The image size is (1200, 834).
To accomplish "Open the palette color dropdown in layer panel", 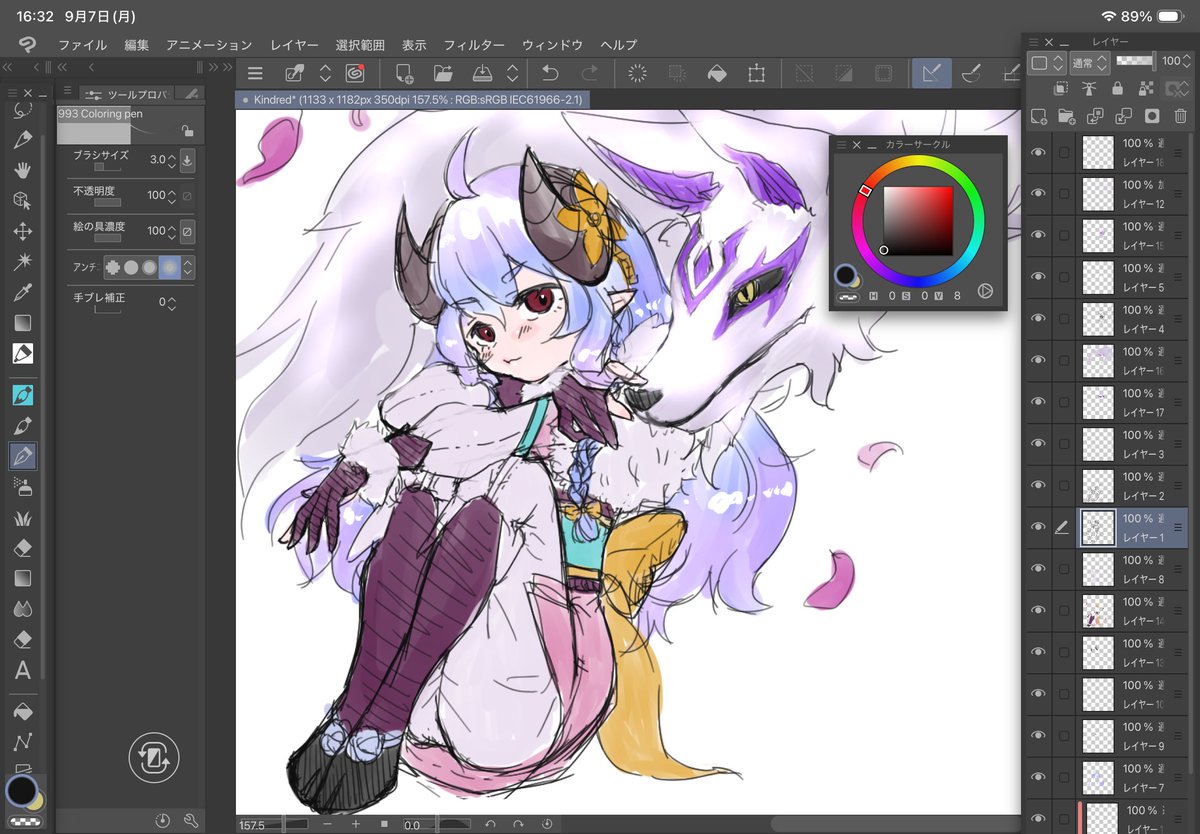I will click(1047, 63).
